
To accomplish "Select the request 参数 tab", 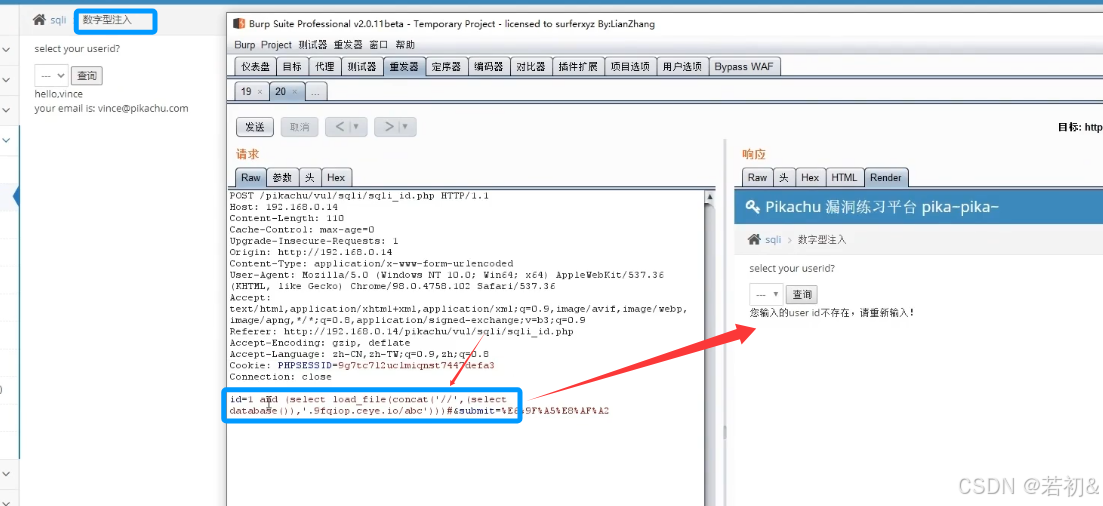I will point(283,178).
